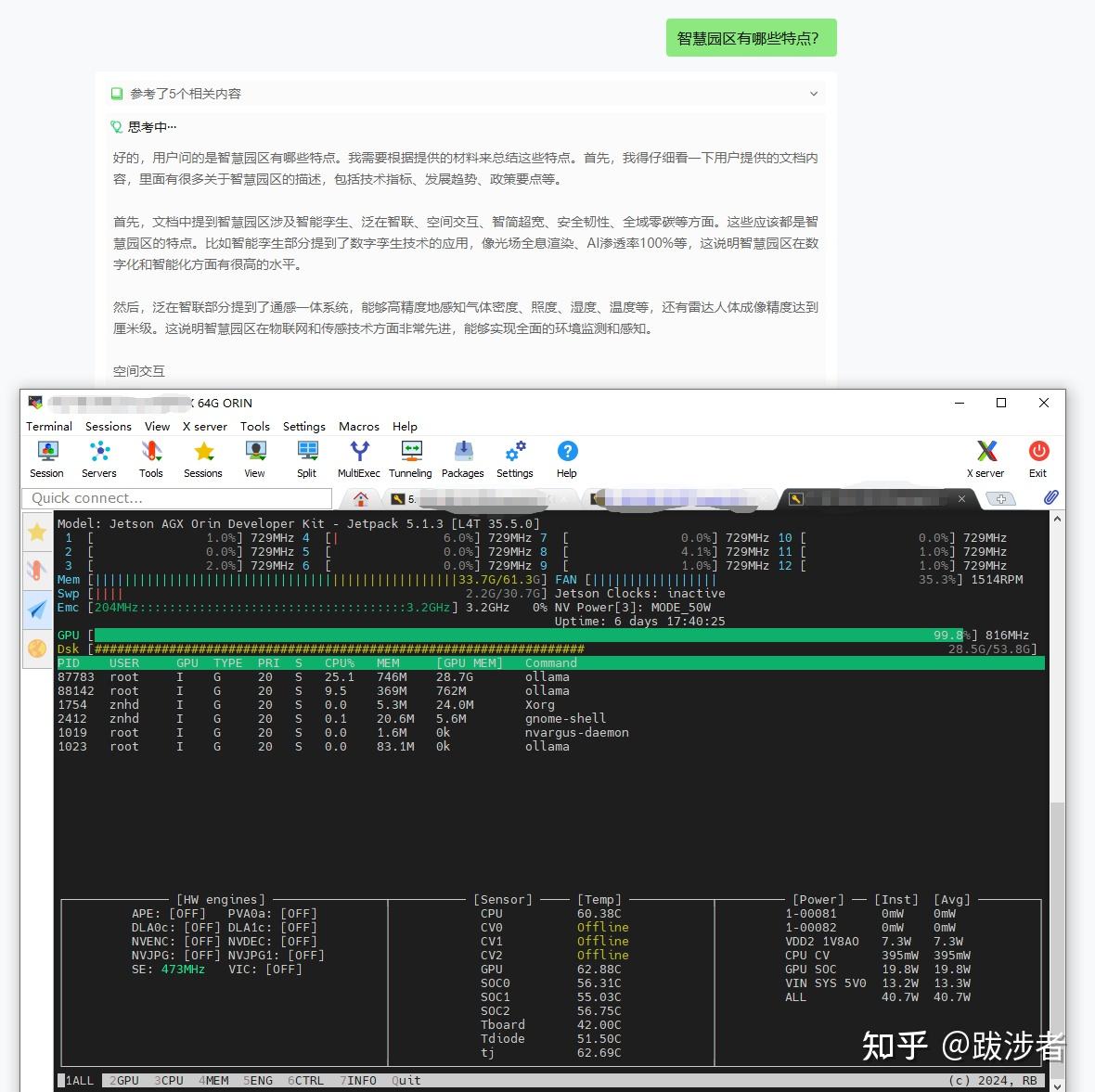
Task: Open the Home tab with house icon
Action: (x=361, y=498)
